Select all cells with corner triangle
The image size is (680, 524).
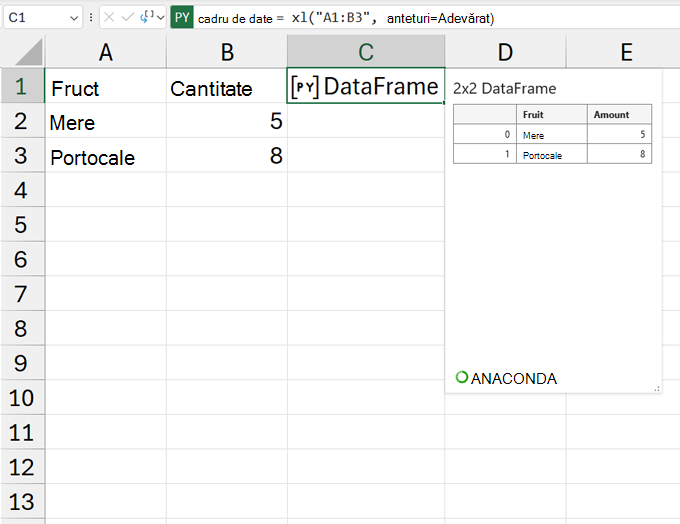tap(29, 52)
